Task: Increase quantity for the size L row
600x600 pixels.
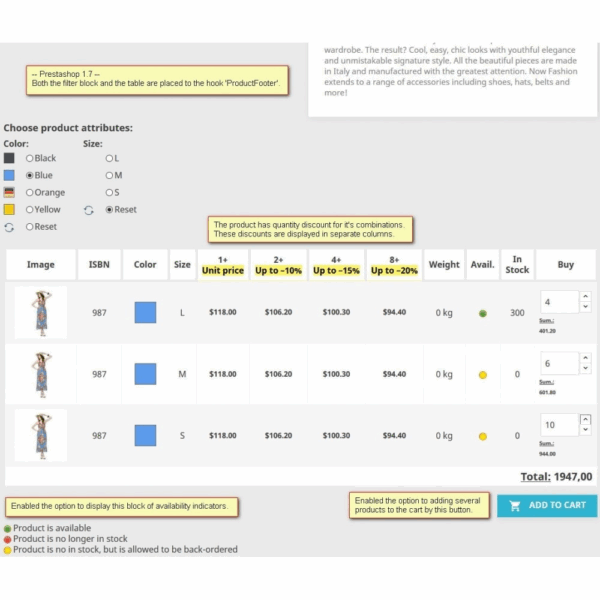Action: (x=585, y=296)
